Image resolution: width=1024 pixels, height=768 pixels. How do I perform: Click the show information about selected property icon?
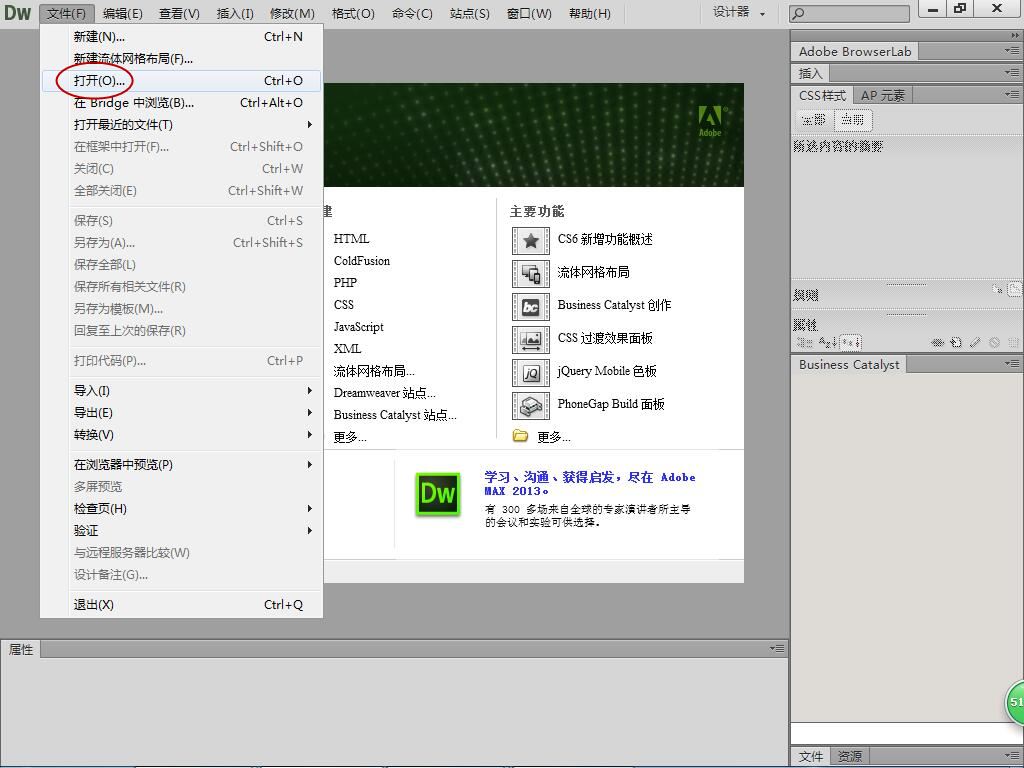tap(997, 289)
